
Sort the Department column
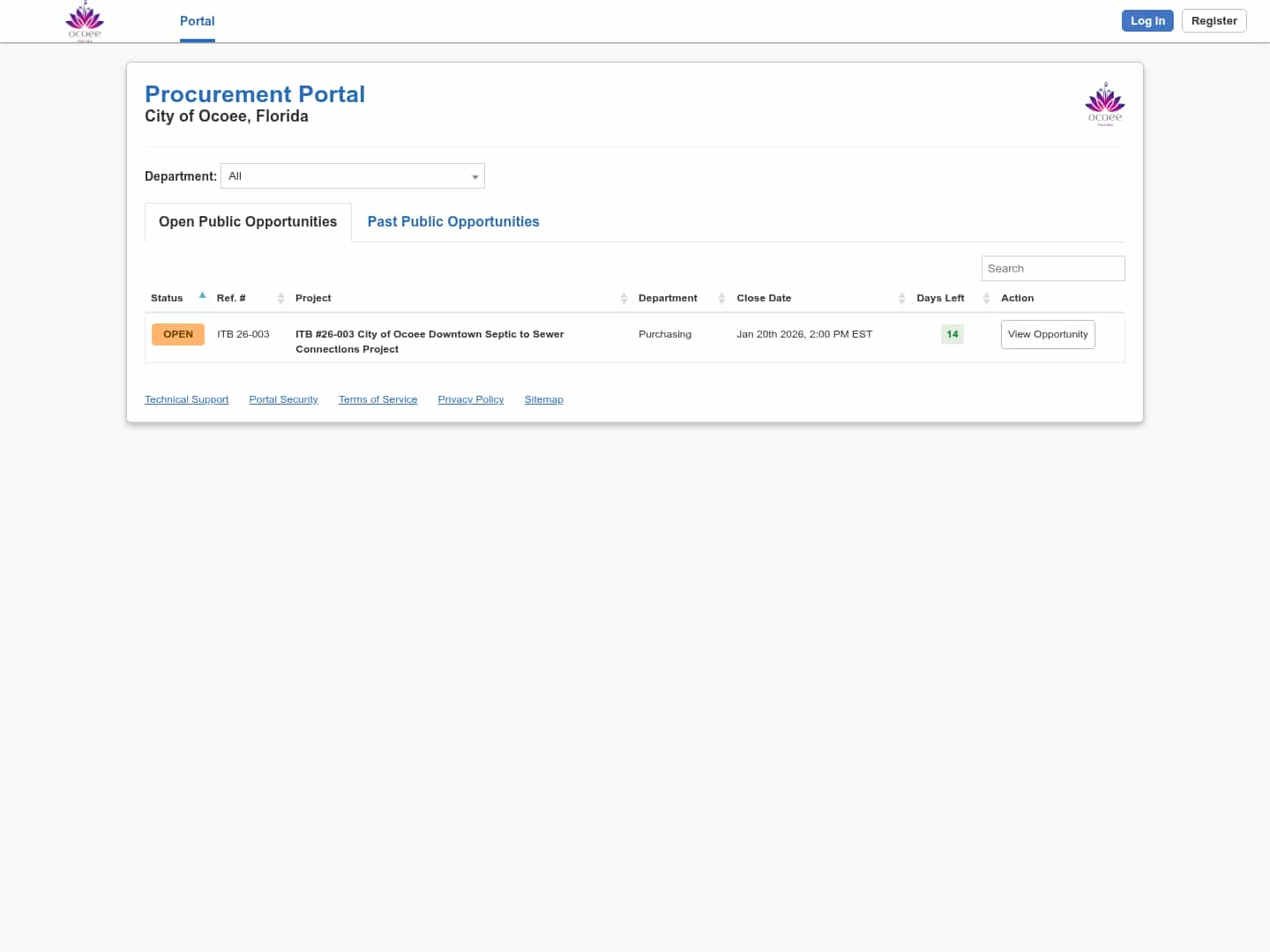coord(721,298)
